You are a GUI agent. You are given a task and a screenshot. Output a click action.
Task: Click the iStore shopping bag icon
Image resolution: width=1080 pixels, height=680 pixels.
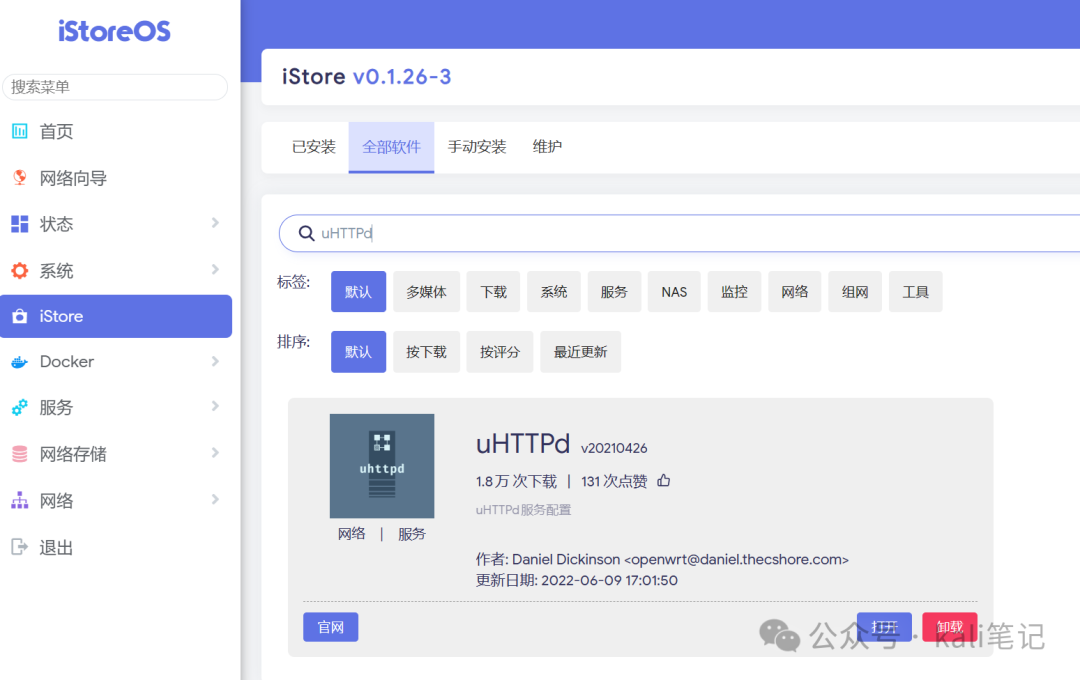tap(20, 316)
